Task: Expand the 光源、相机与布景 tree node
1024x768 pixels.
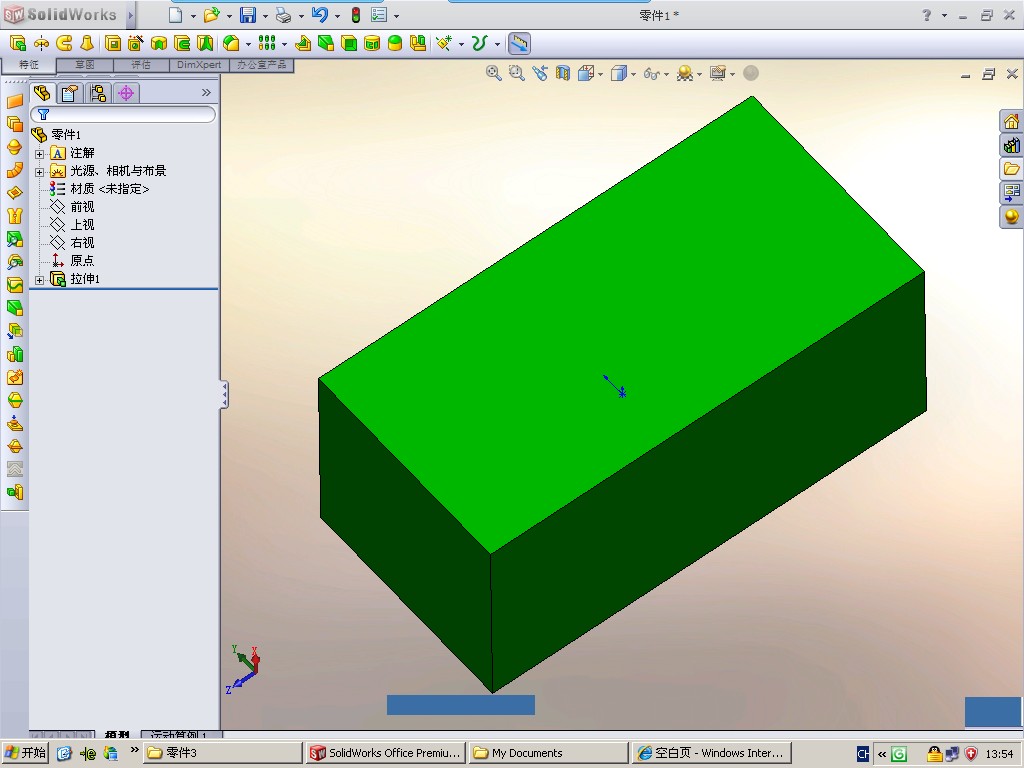Action: 39,172
